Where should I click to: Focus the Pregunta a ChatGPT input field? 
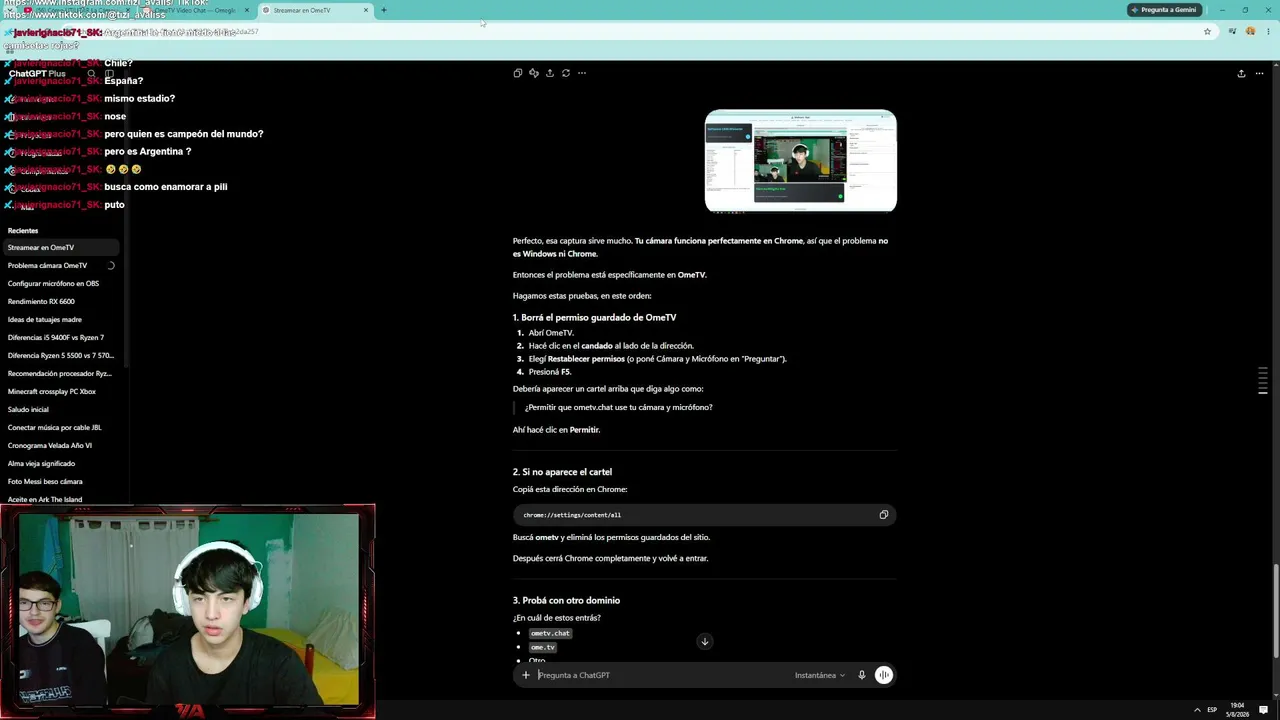[660, 675]
